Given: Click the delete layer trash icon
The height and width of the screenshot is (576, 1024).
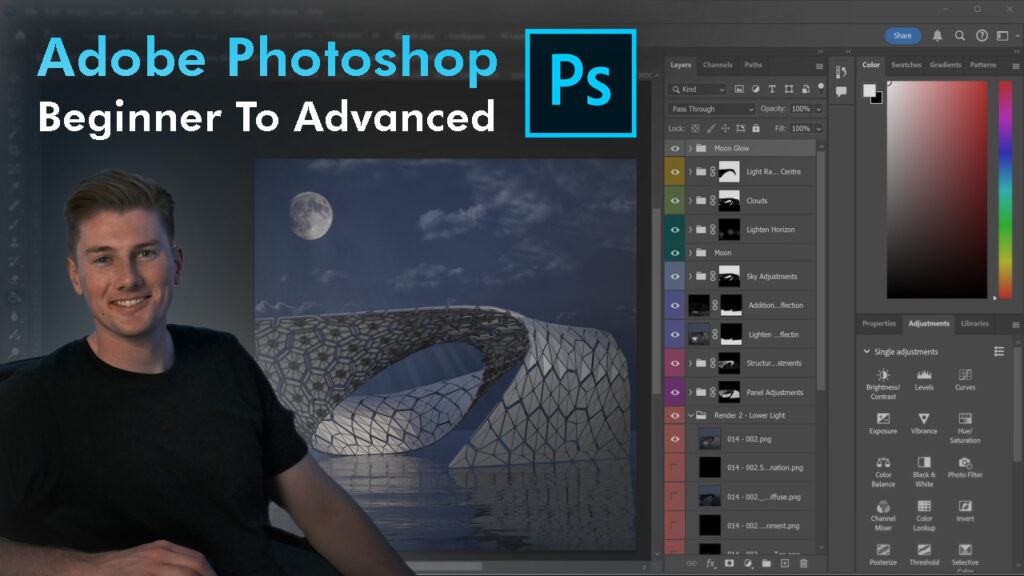Looking at the screenshot, I should point(802,564).
